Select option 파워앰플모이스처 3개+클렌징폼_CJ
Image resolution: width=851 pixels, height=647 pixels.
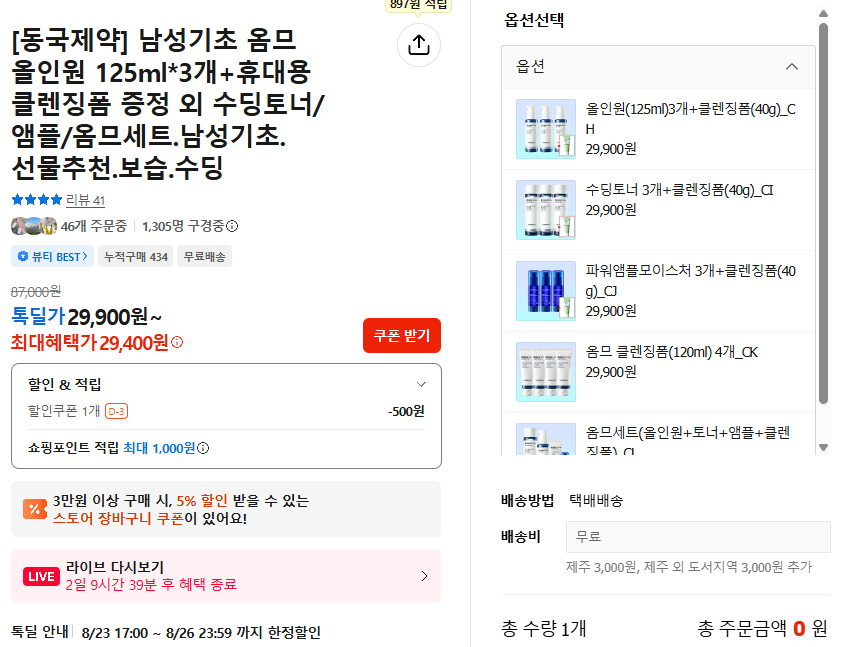click(x=658, y=291)
